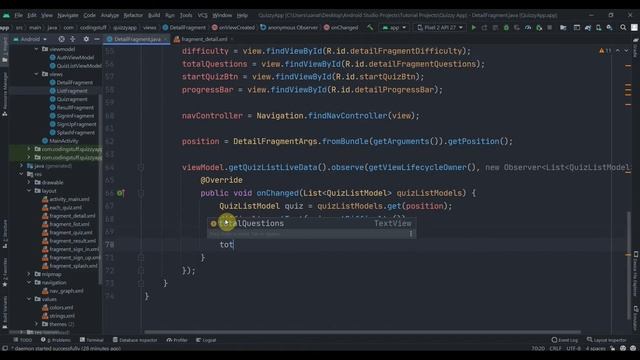640x360 pixels.
Task: Expand the mipmap folder
Action: [29, 274]
